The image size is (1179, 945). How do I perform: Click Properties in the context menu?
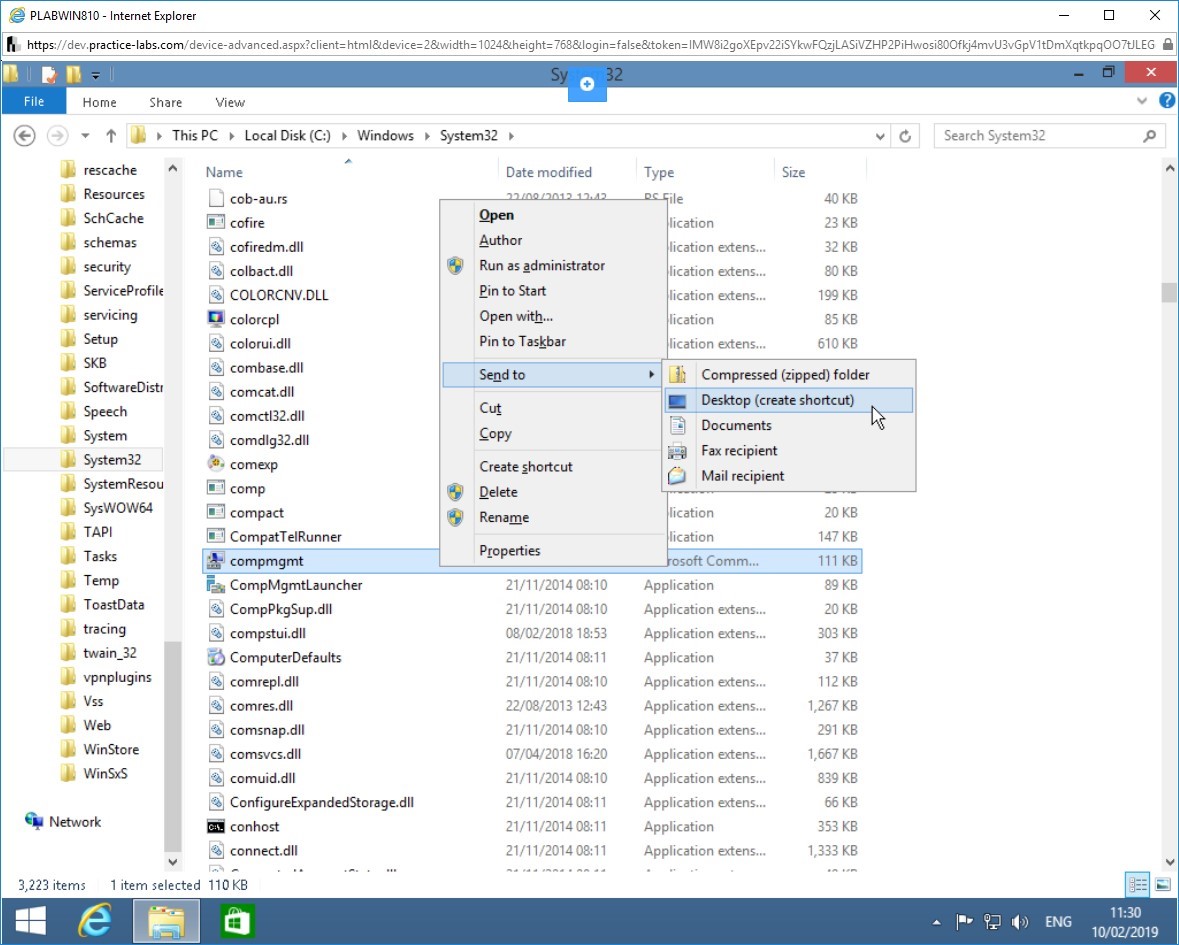(x=553, y=550)
